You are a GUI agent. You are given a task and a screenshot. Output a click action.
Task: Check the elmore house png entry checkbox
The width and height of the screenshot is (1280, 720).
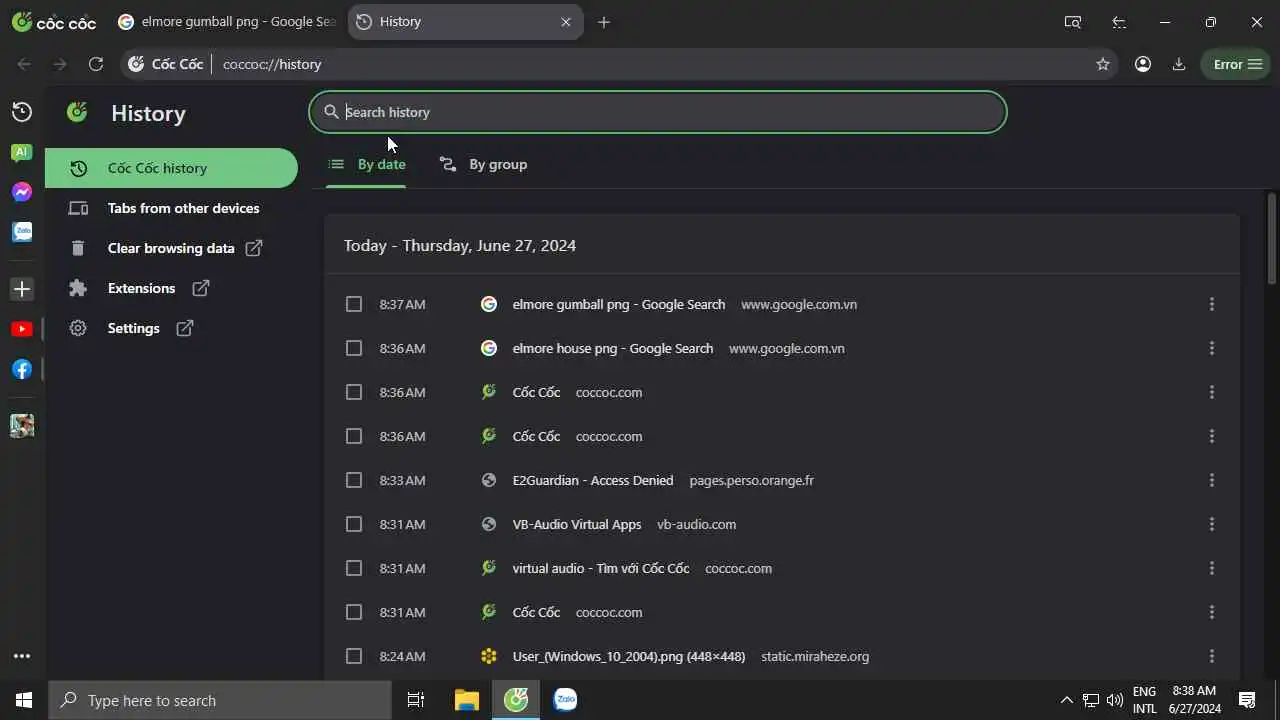click(354, 348)
